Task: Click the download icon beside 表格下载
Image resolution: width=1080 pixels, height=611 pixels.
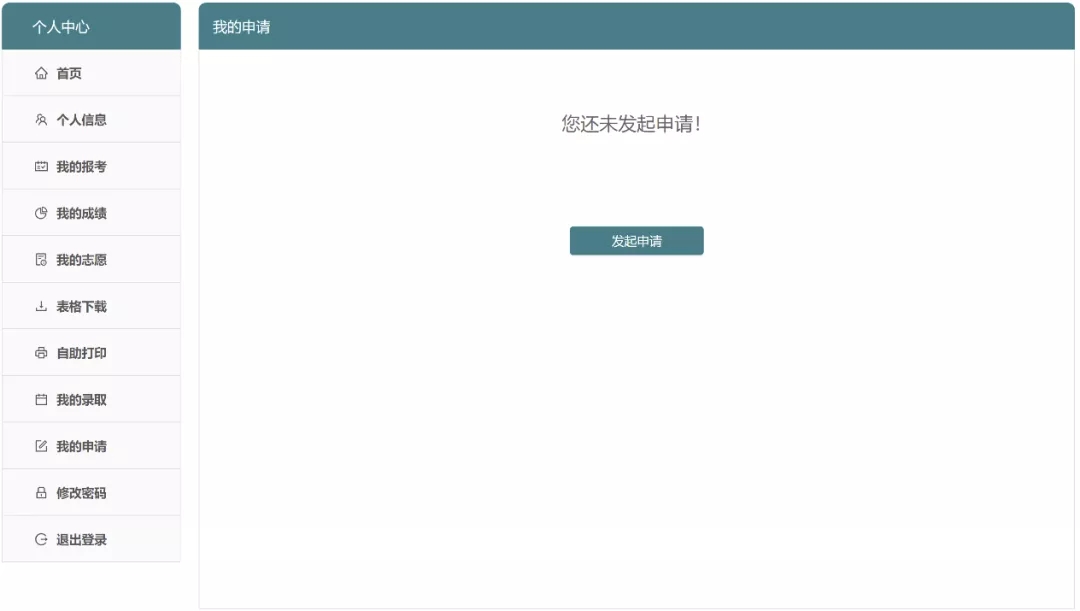Action: click(x=40, y=305)
